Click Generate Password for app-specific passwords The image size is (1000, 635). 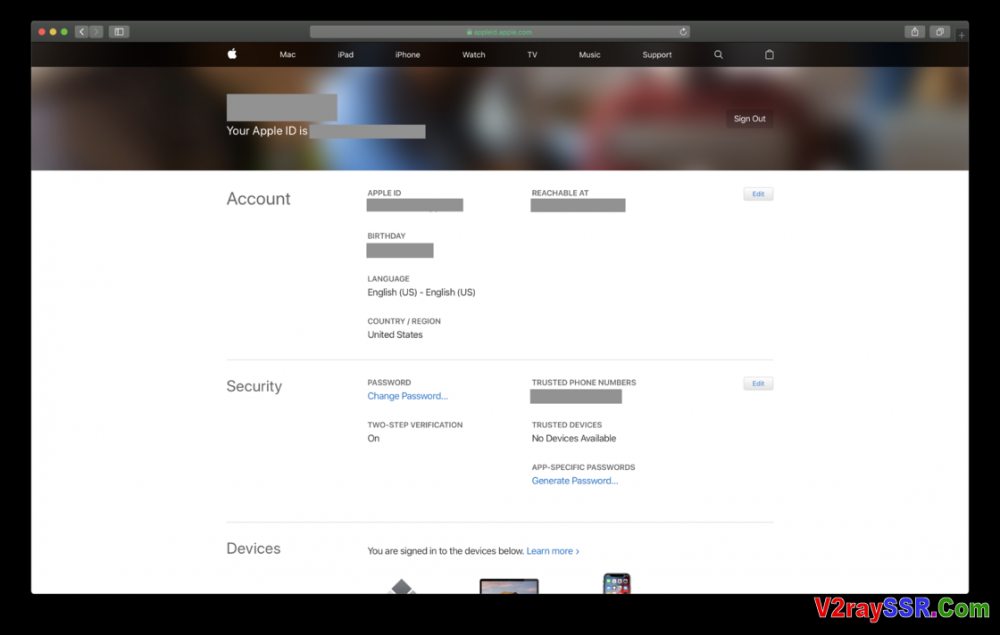coord(575,481)
